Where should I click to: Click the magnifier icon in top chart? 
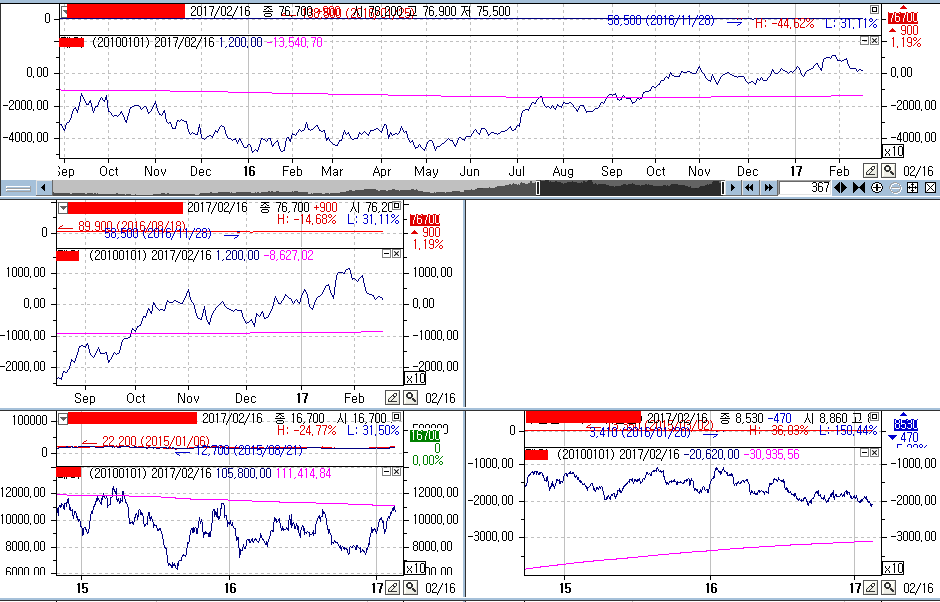[x=888, y=171]
